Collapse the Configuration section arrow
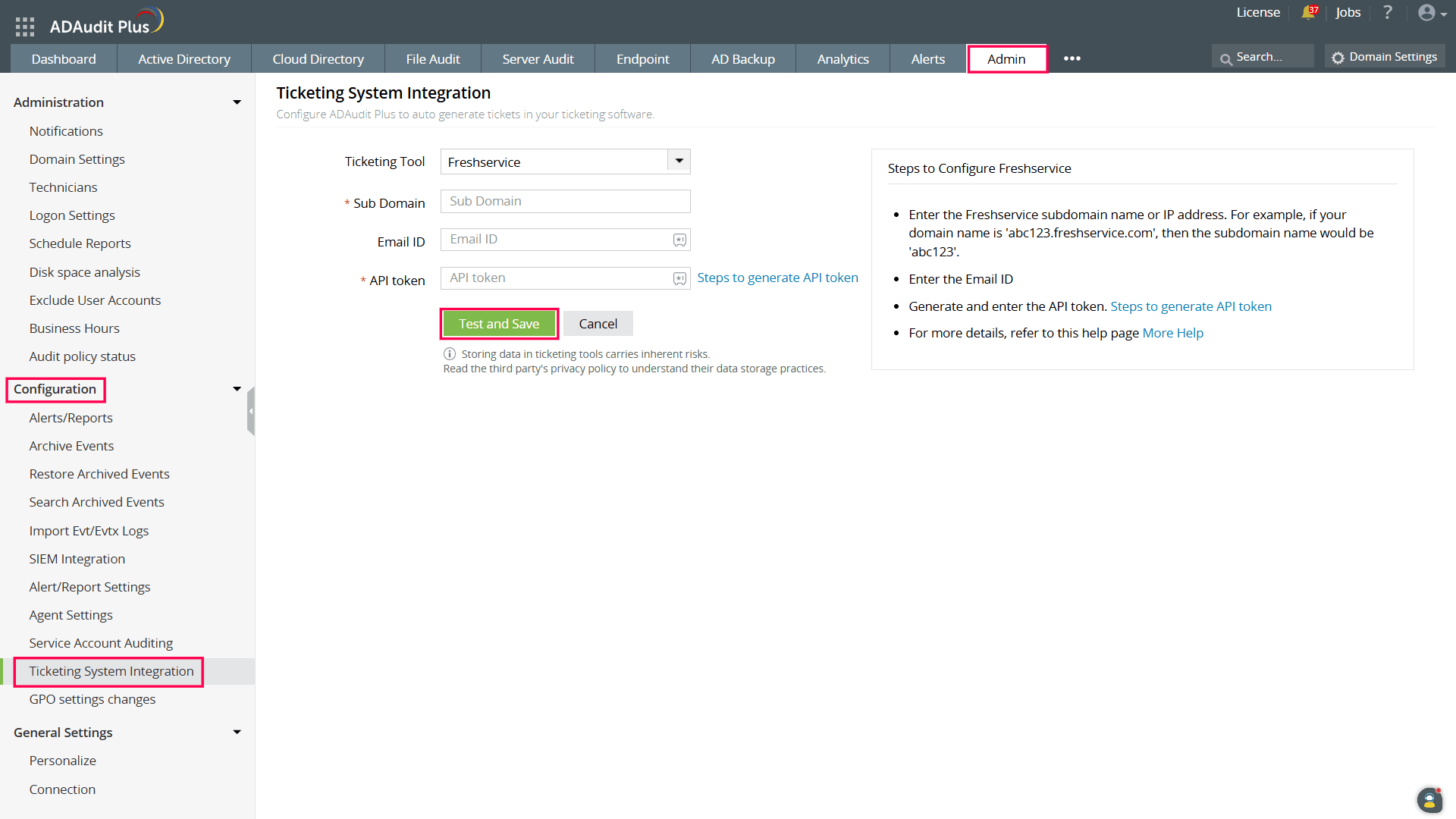The height and width of the screenshot is (819, 1456). [x=237, y=389]
